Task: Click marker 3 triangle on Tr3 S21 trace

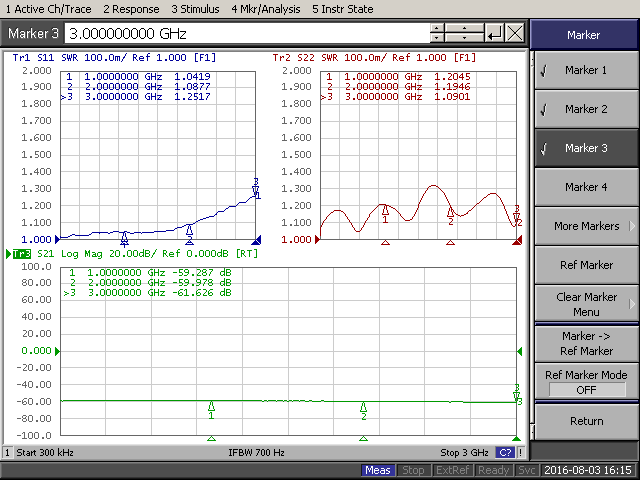Action: [516, 394]
